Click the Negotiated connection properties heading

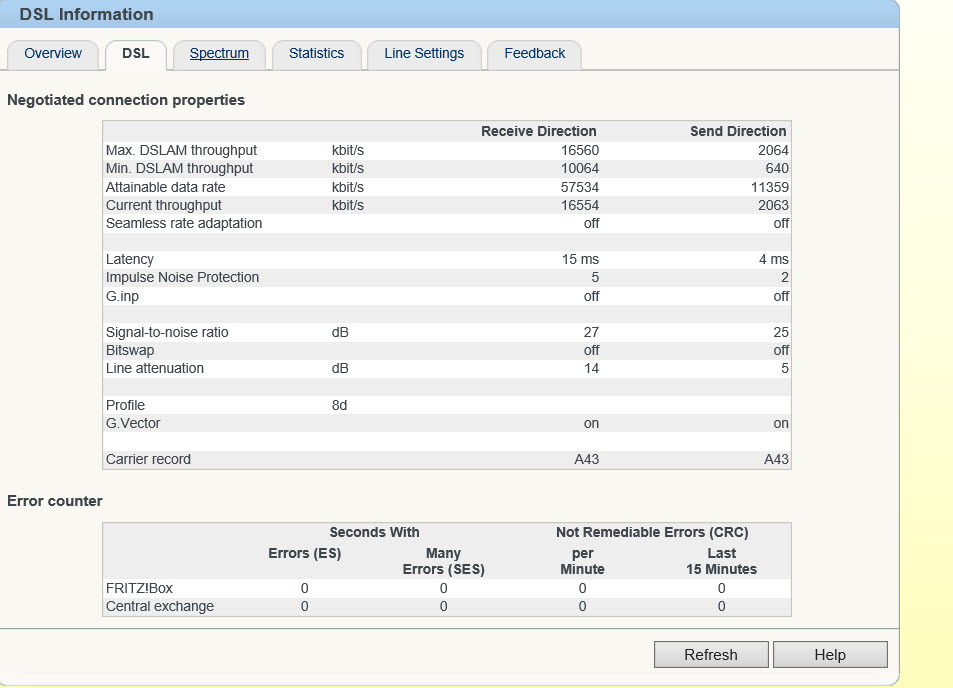click(x=126, y=100)
